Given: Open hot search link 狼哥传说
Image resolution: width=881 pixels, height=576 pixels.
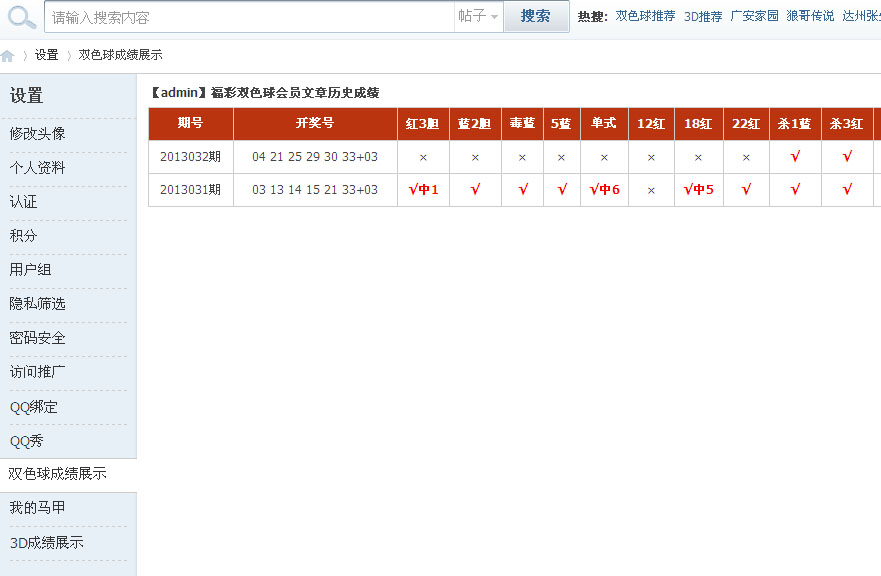Looking at the screenshot, I should click(x=810, y=16).
